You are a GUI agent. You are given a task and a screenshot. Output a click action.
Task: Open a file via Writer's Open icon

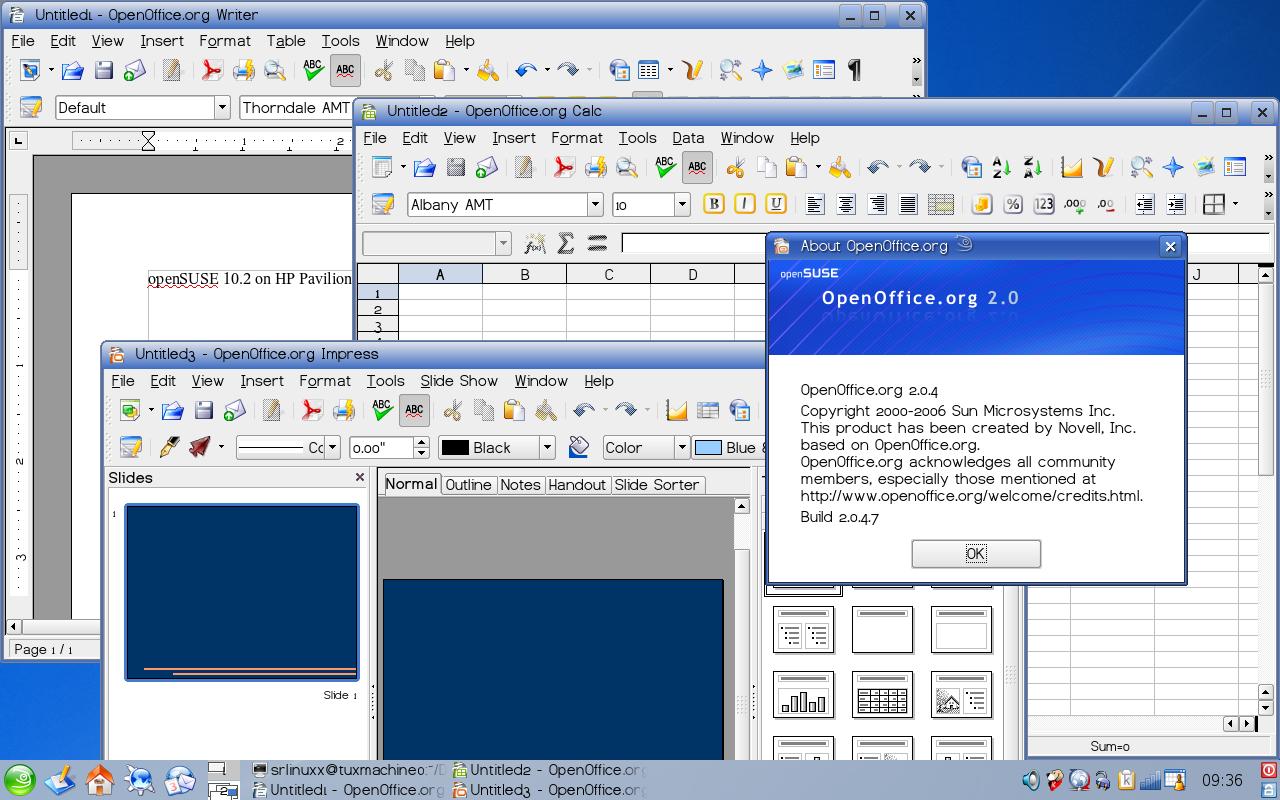(x=72, y=70)
